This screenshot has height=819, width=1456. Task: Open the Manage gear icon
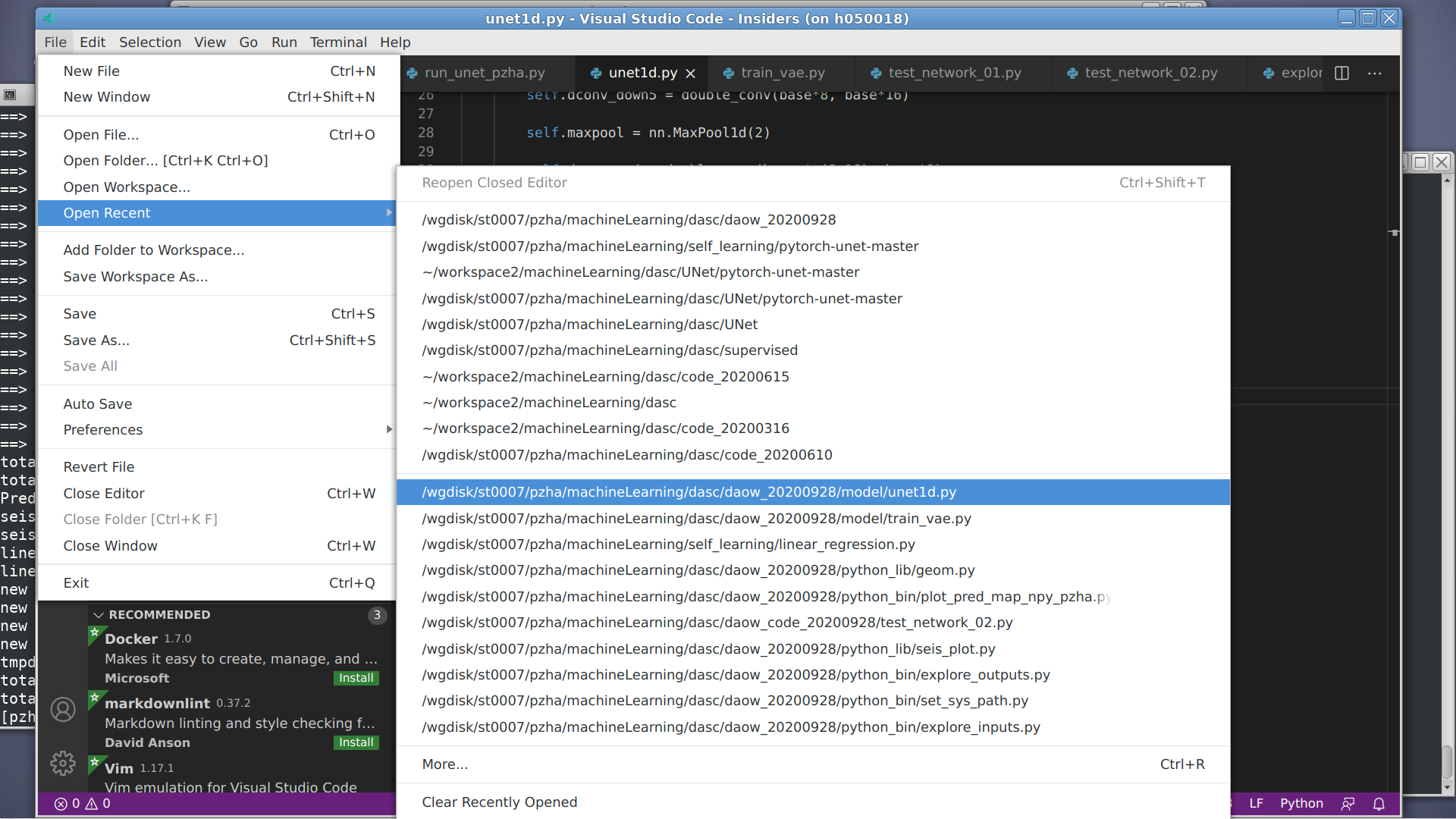63,763
